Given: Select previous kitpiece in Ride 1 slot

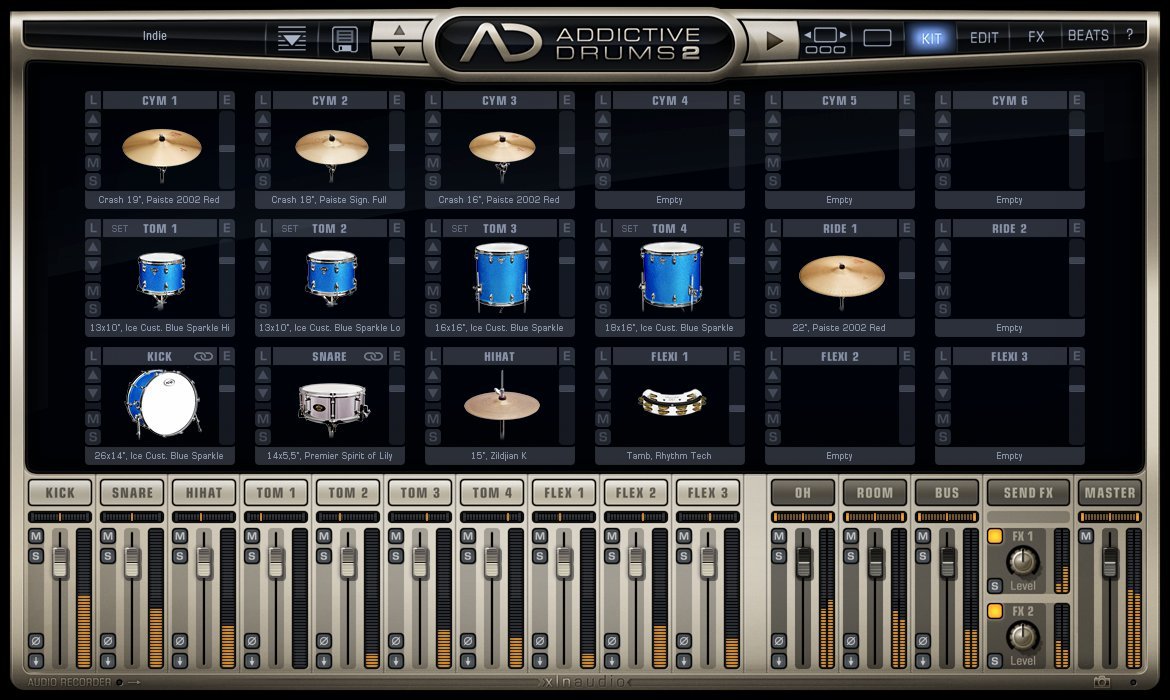Looking at the screenshot, I should tap(773, 247).
